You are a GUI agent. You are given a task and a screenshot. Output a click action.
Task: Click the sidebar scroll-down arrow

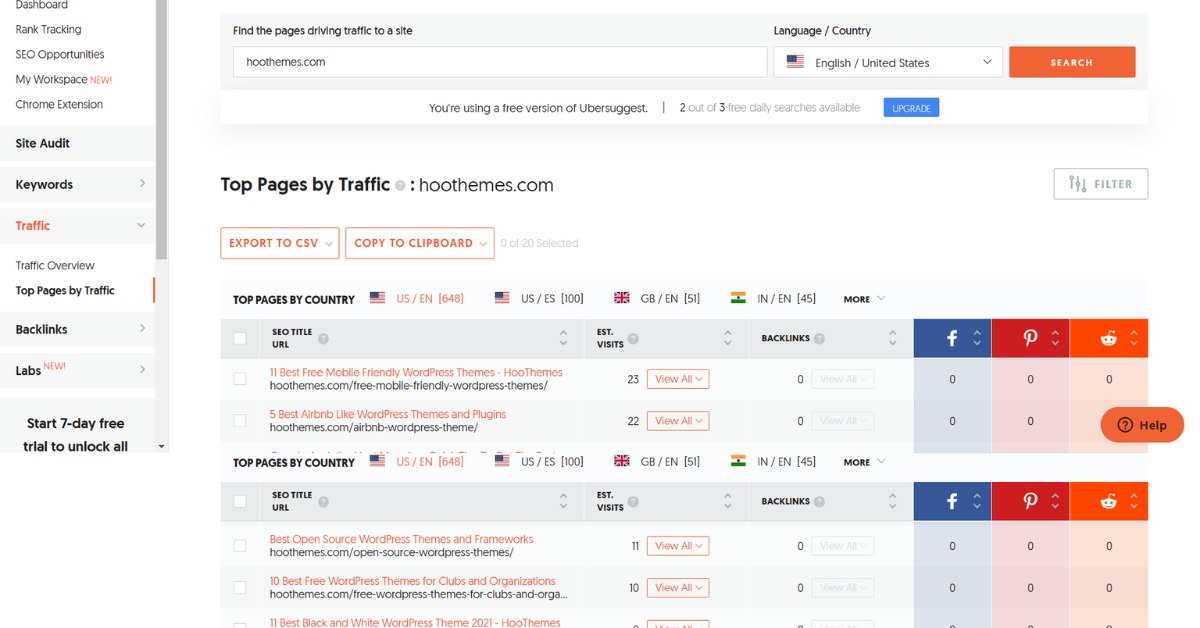tap(162, 446)
